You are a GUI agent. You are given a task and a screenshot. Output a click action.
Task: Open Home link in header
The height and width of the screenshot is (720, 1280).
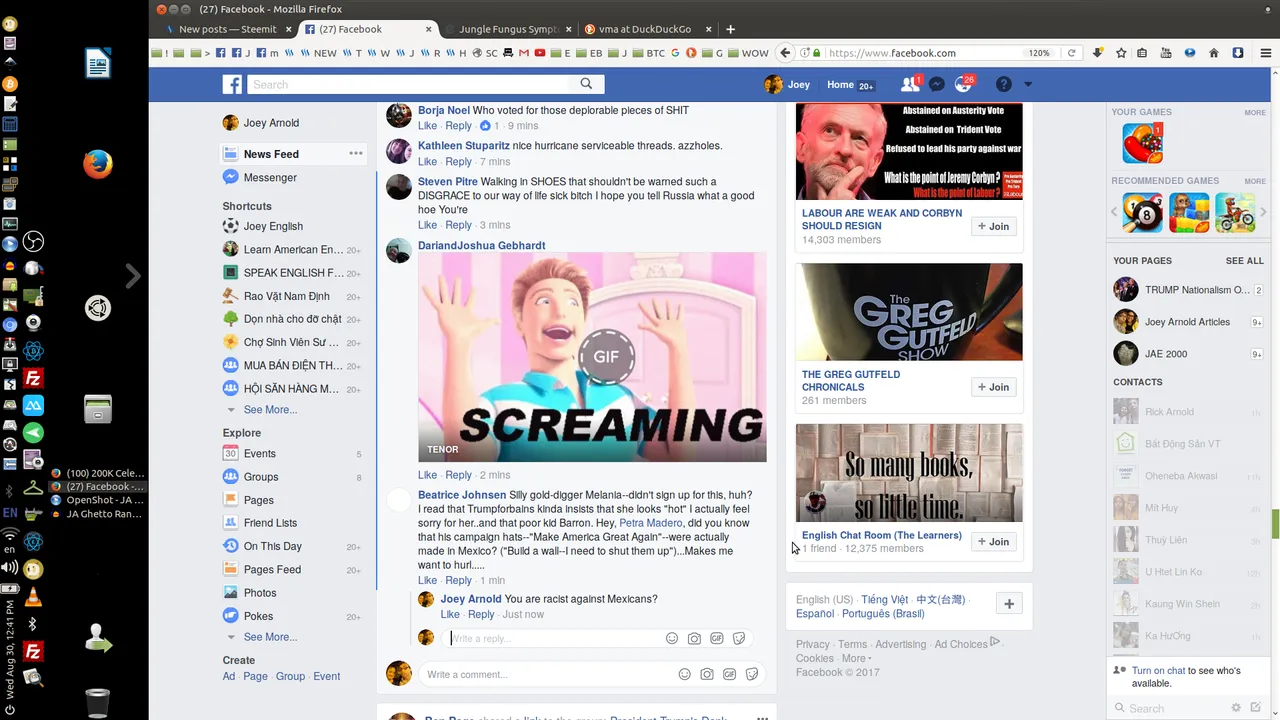(840, 85)
